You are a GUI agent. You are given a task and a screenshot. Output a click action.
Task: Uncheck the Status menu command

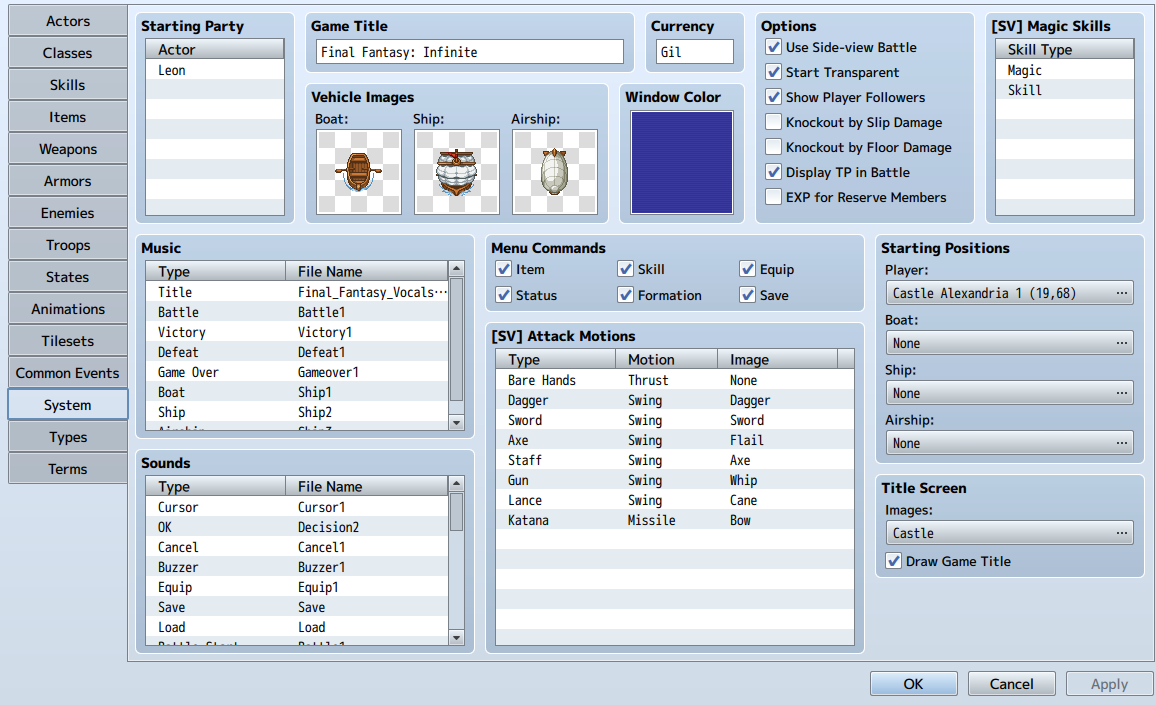click(504, 295)
